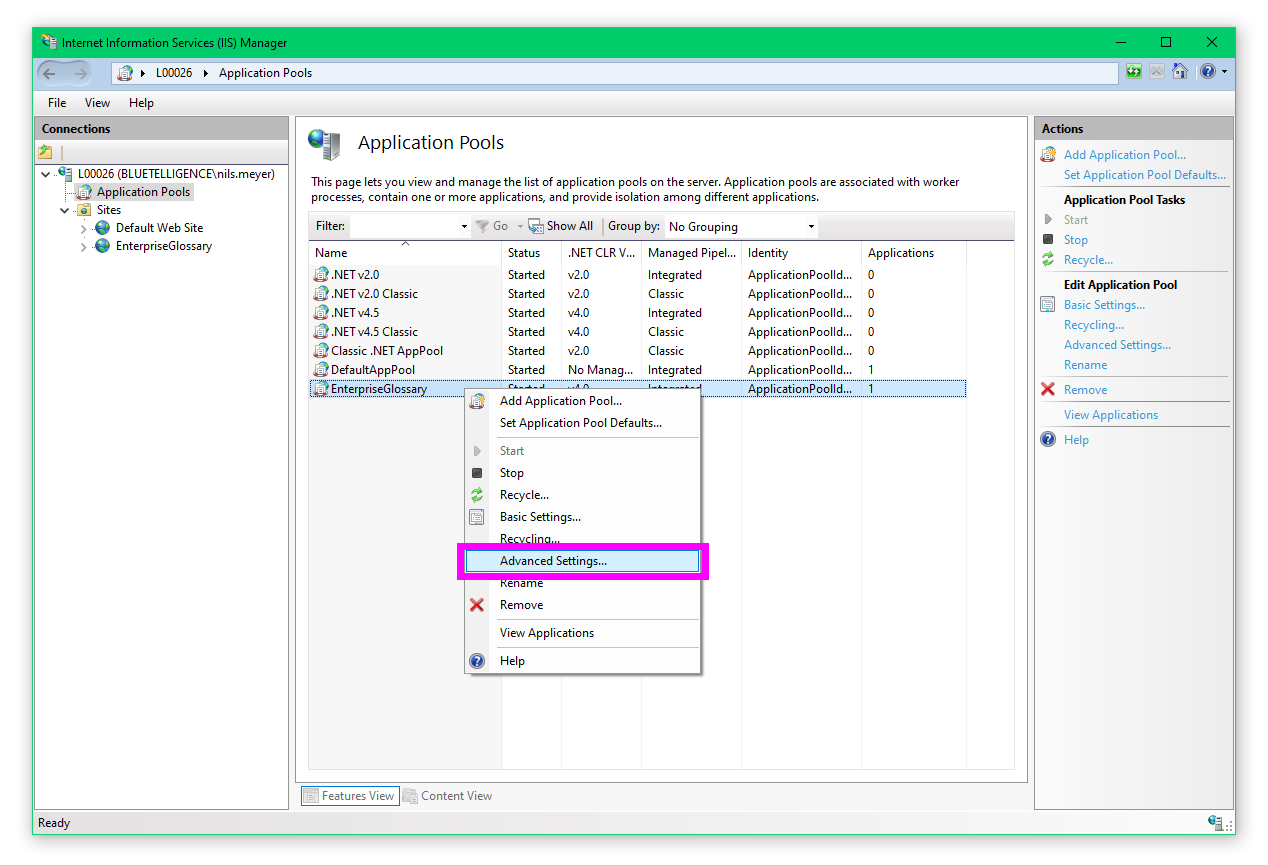
Task: Click the Add Application Pool icon in Actions
Action: (1048, 155)
